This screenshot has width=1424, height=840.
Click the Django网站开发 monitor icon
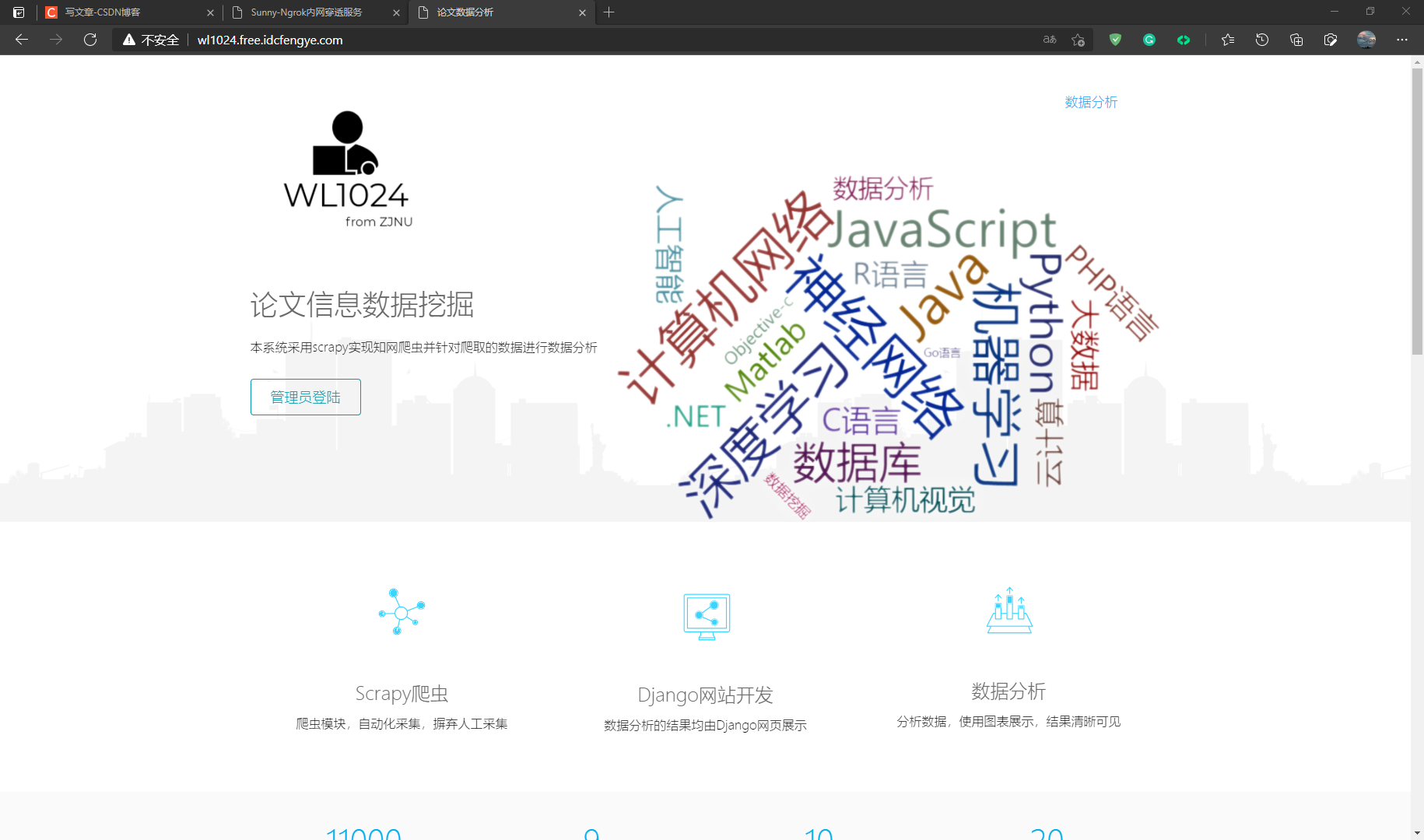(x=707, y=616)
